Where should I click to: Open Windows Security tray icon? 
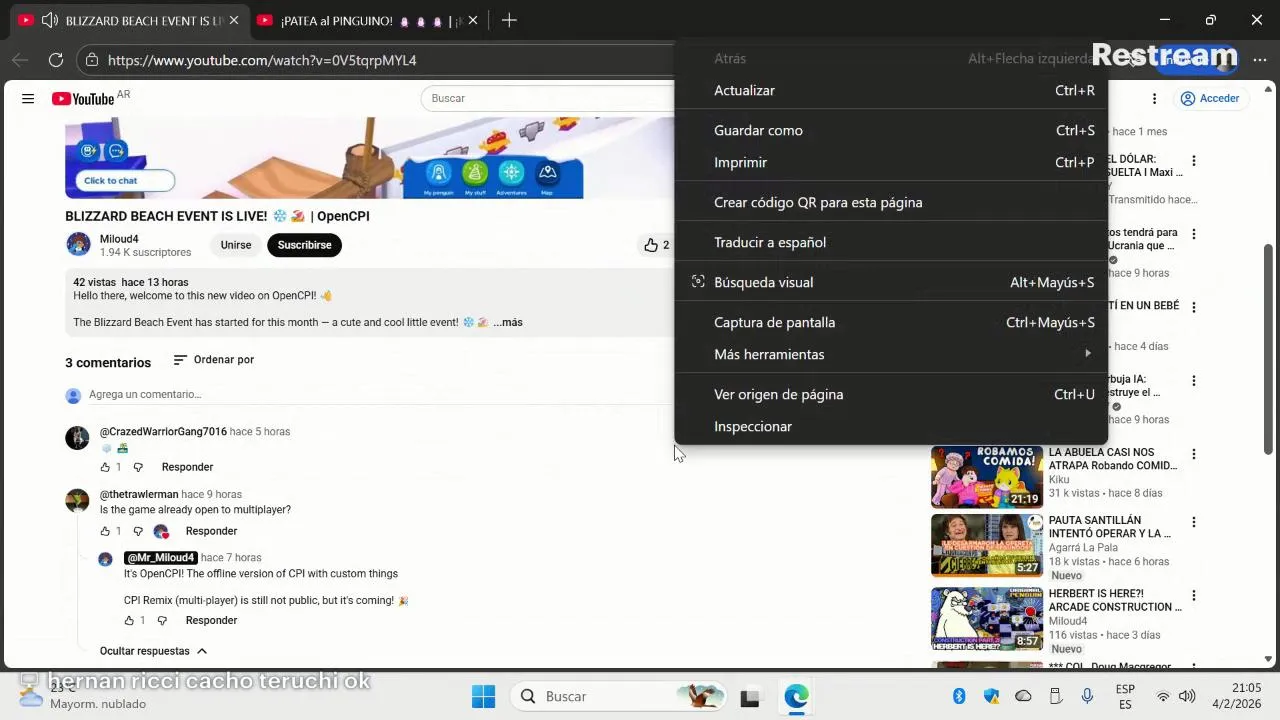click(991, 696)
